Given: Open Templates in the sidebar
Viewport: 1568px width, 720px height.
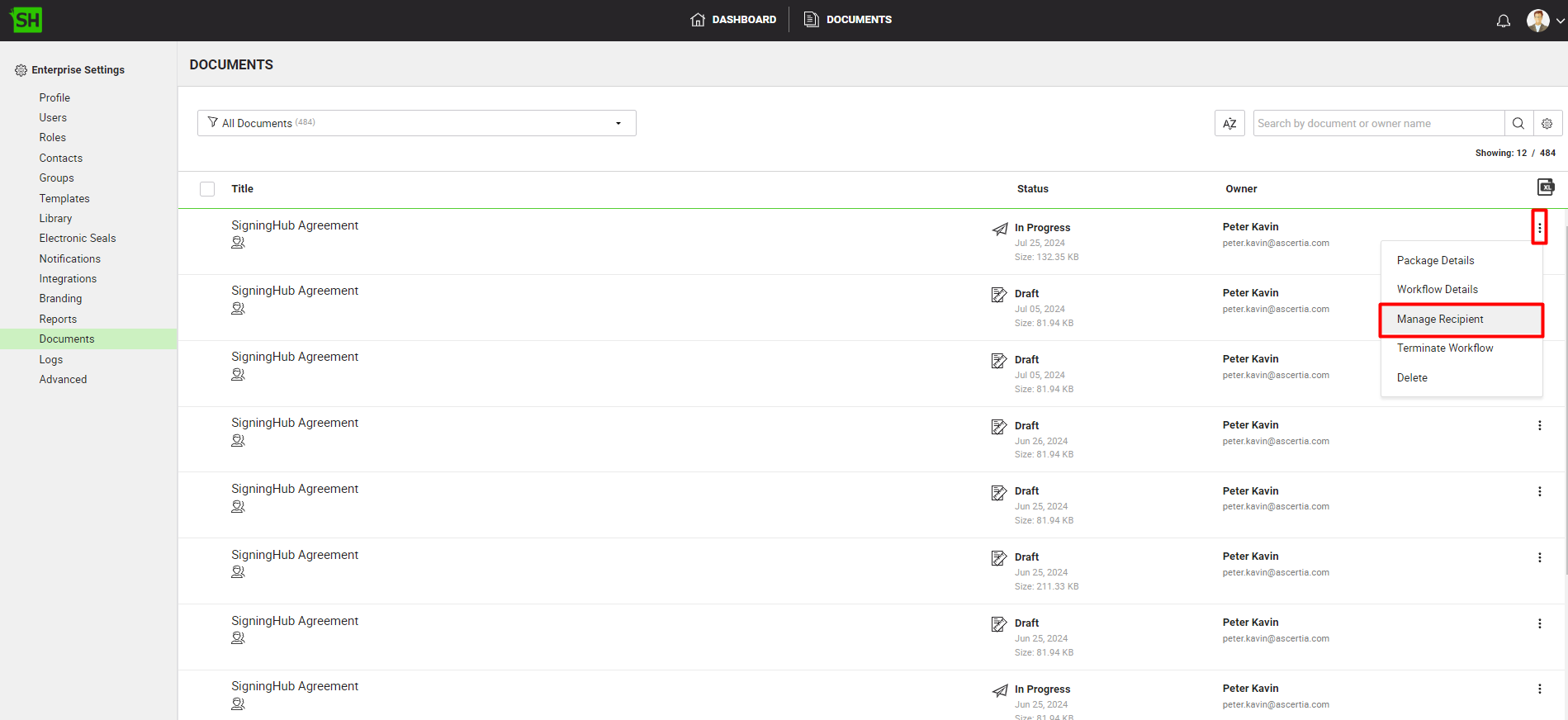Looking at the screenshot, I should 64,198.
